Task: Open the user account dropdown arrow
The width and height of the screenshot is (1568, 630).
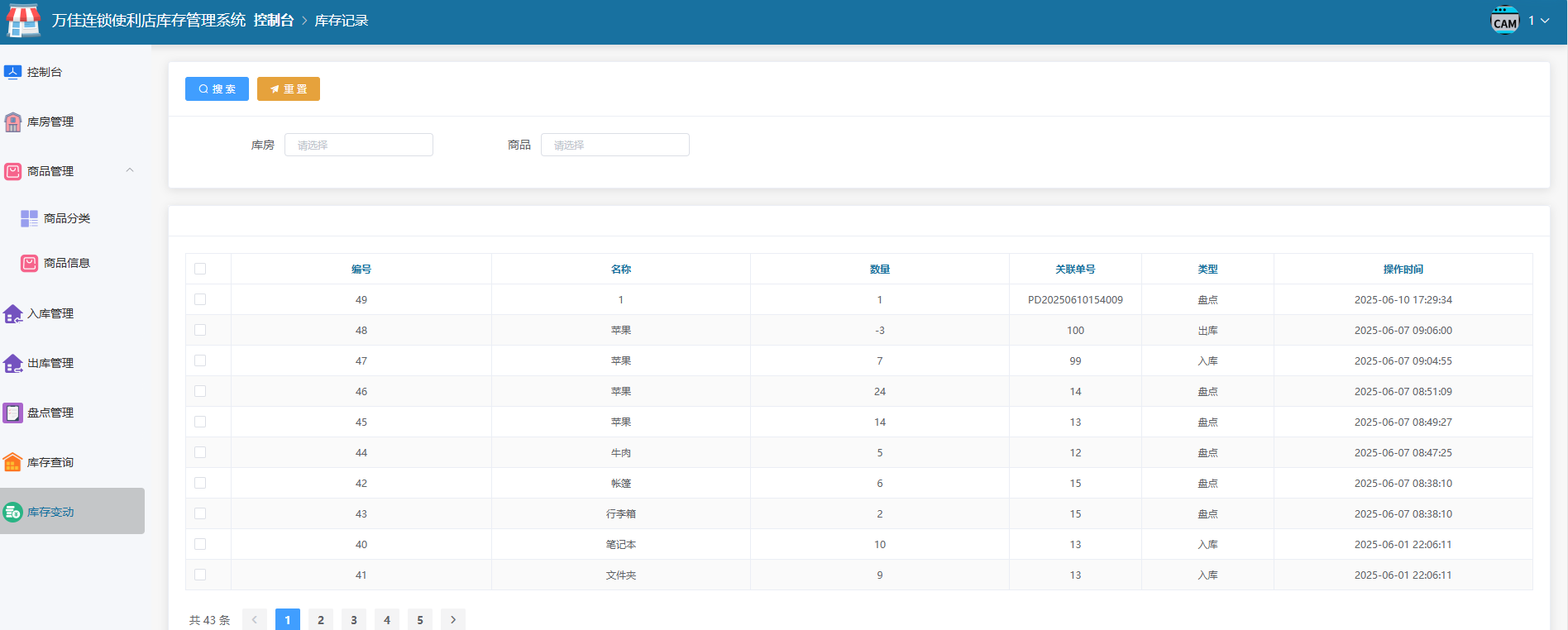Action: pyautogui.click(x=1545, y=21)
